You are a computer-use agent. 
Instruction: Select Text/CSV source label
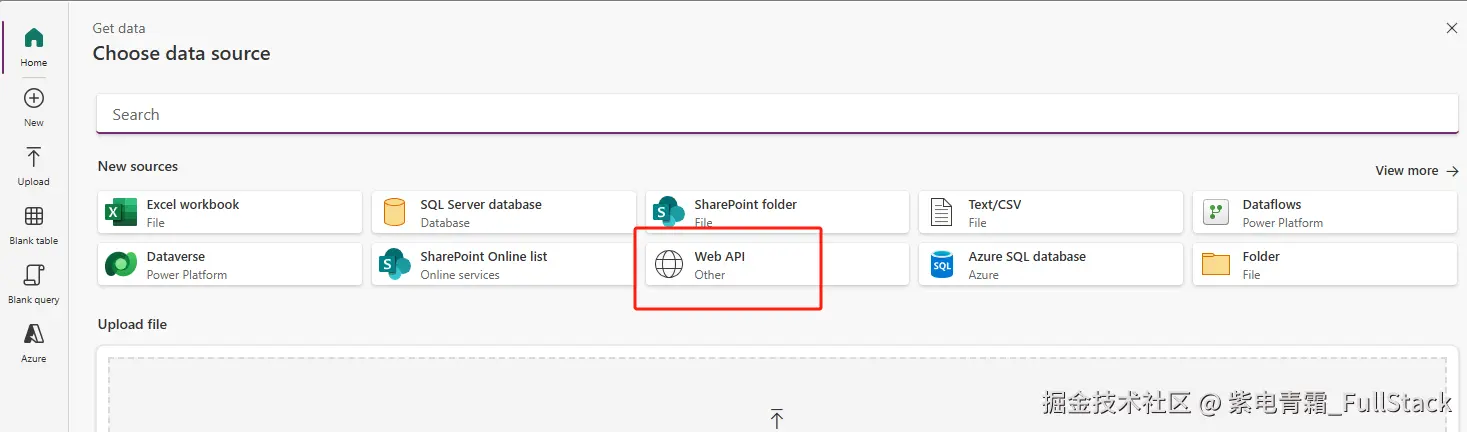coord(995,204)
